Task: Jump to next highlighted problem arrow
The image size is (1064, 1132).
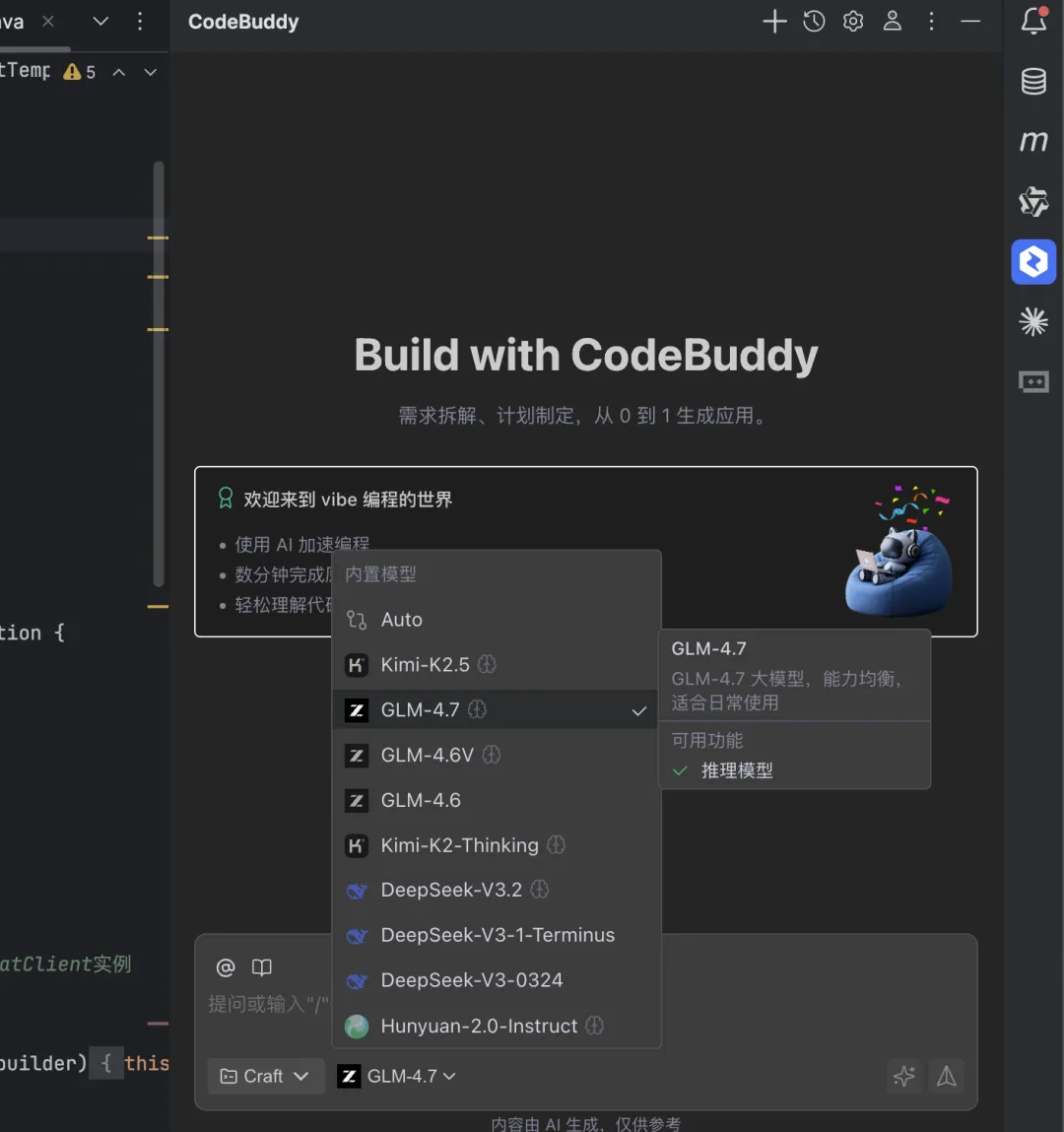Action: (150, 72)
